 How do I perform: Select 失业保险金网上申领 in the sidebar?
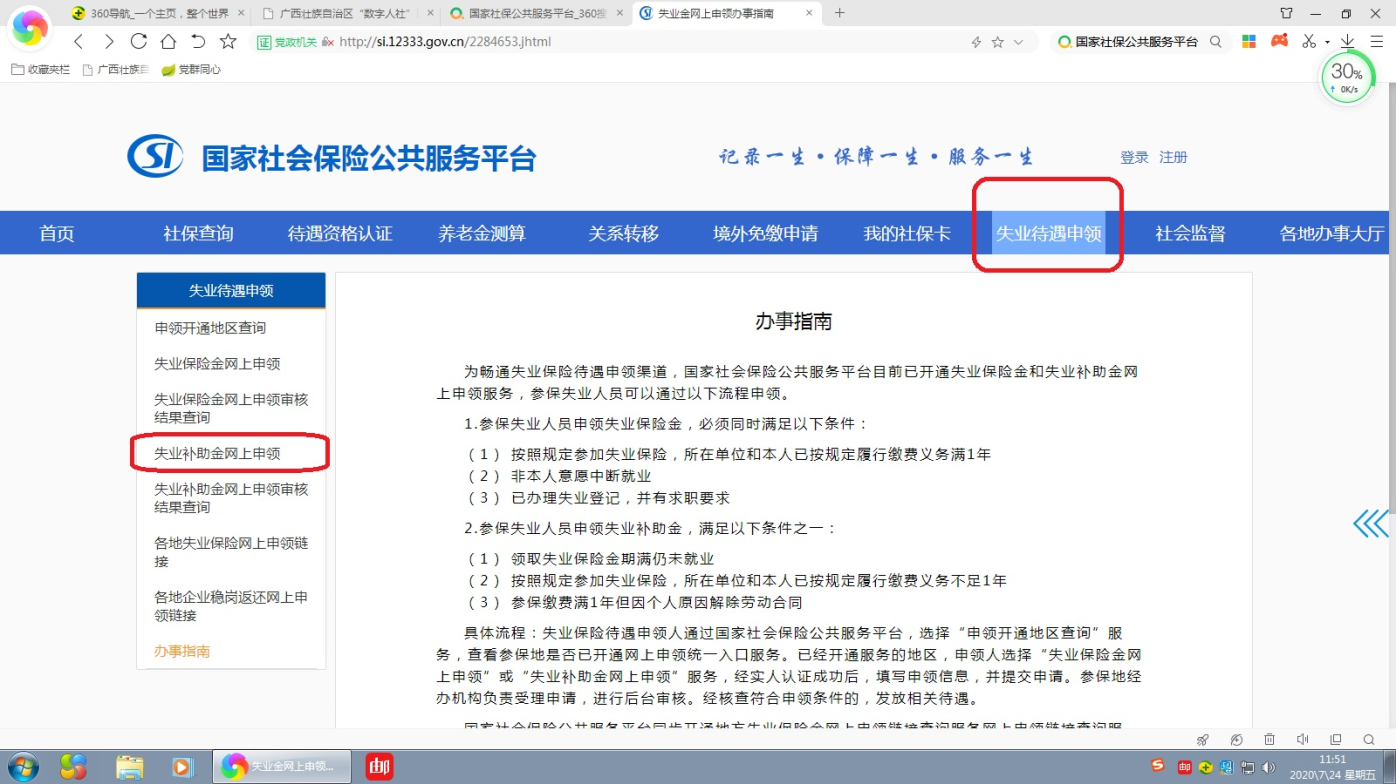[x=217, y=364]
